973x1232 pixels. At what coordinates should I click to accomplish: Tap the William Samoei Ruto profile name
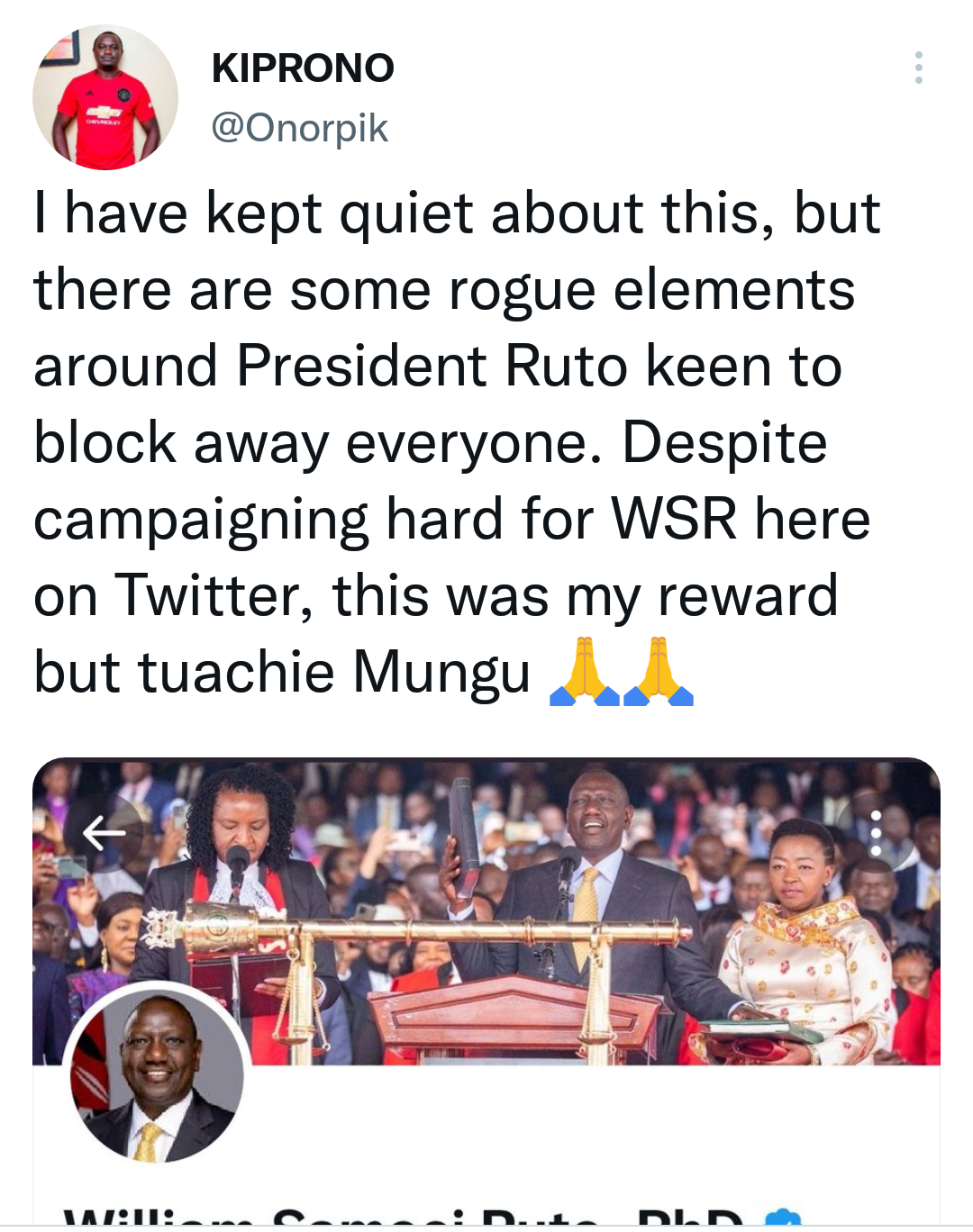[x=404, y=1218]
